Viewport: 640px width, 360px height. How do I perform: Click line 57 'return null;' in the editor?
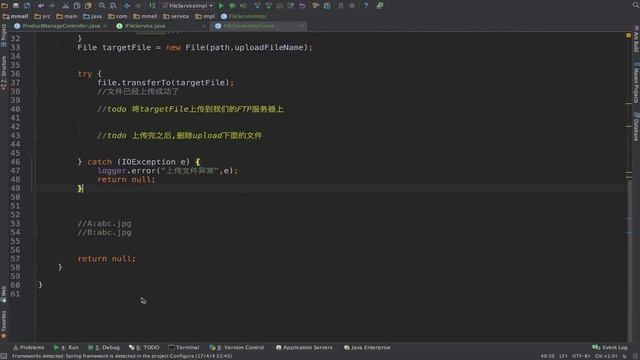point(107,259)
